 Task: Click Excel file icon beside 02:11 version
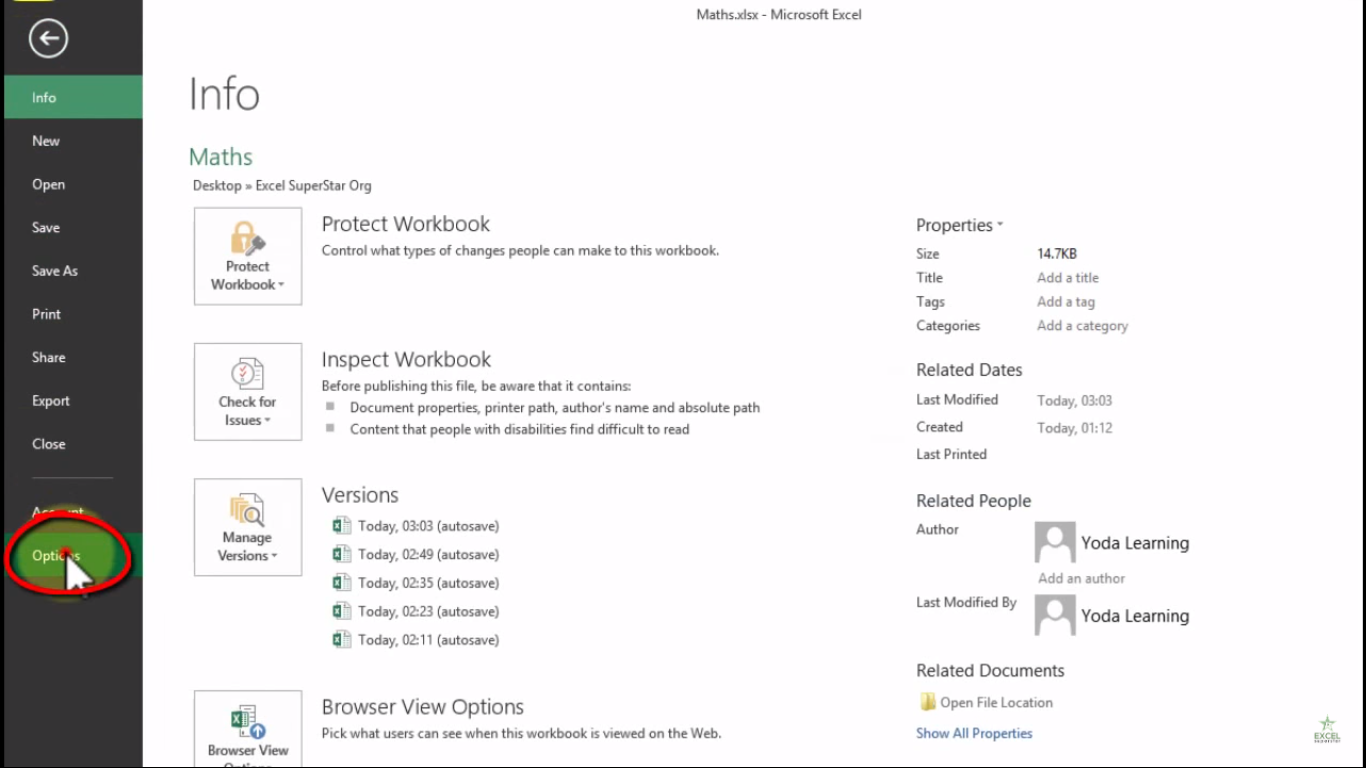tap(342, 639)
